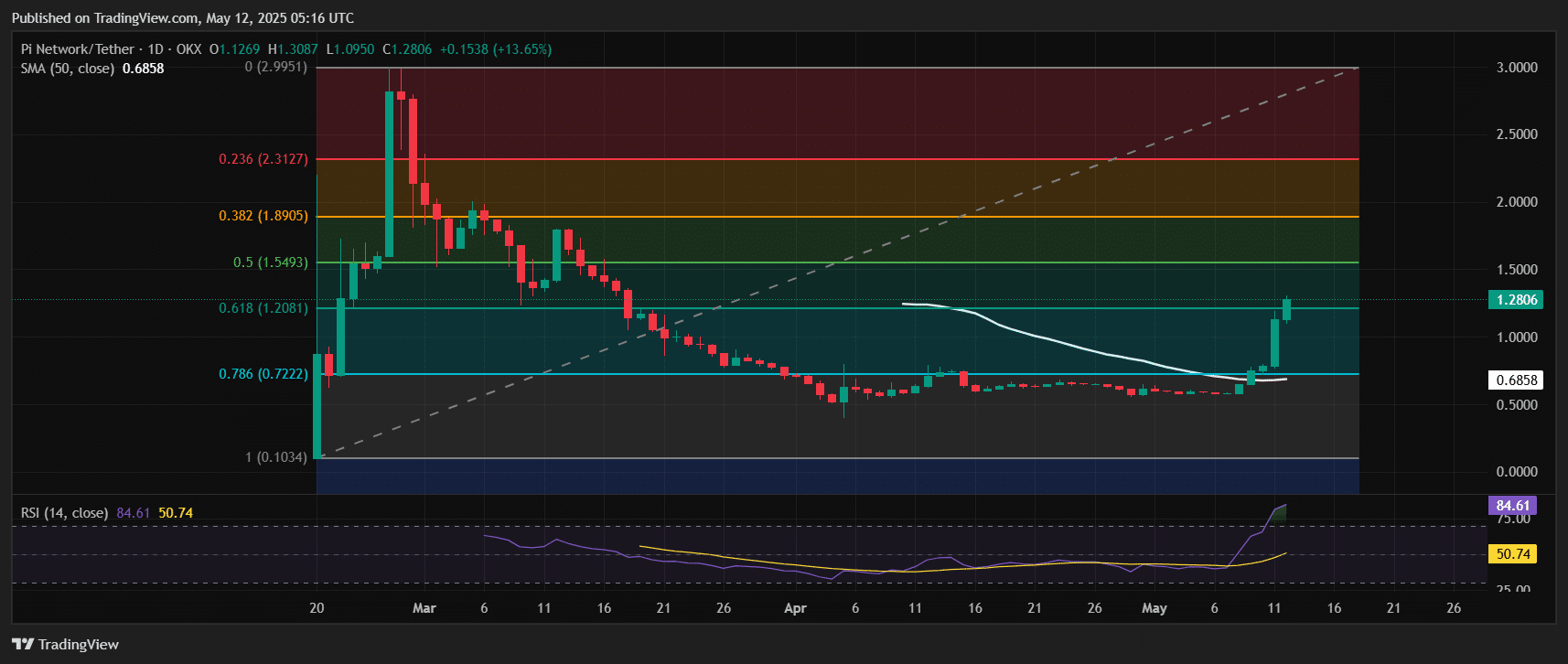The height and width of the screenshot is (664, 1568).
Task: Click the 0.618 (1.2081) Fibonacci level label
Action: (263, 308)
